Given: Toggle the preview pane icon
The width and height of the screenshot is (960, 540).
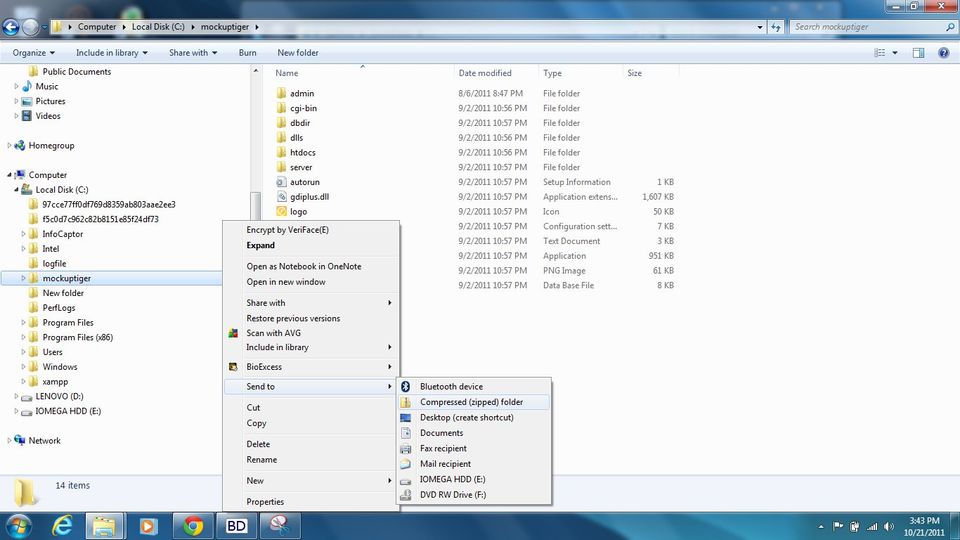Looking at the screenshot, I should tap(918, 53).
